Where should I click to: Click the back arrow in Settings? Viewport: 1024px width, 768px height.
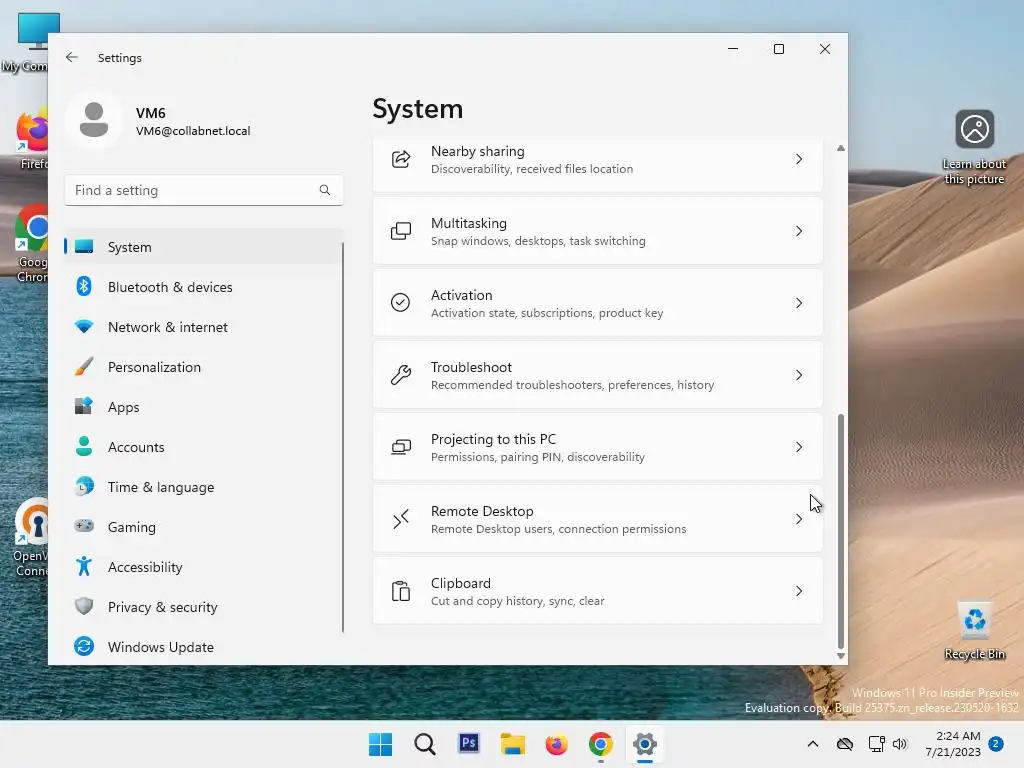pyautogui.click(x=72, y=57)
